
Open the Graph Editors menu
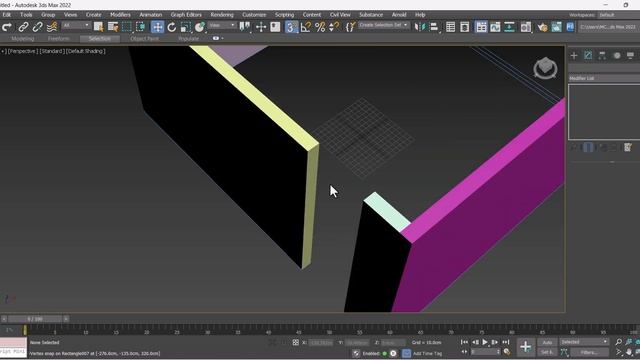click(x=186, y=15)
